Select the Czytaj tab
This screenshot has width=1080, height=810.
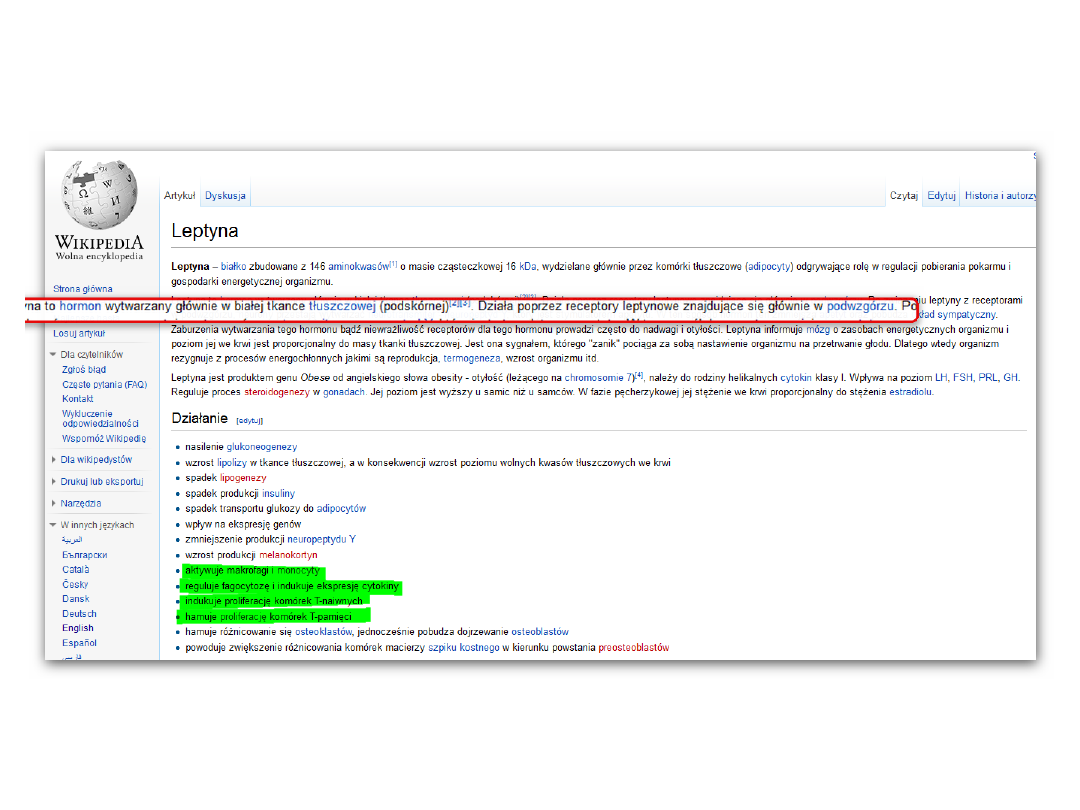tap(904, 196)
